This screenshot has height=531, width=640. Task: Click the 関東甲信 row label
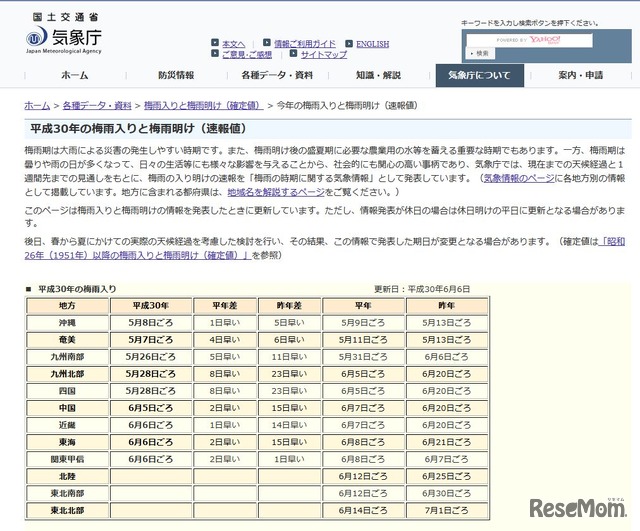pos(67,459)
